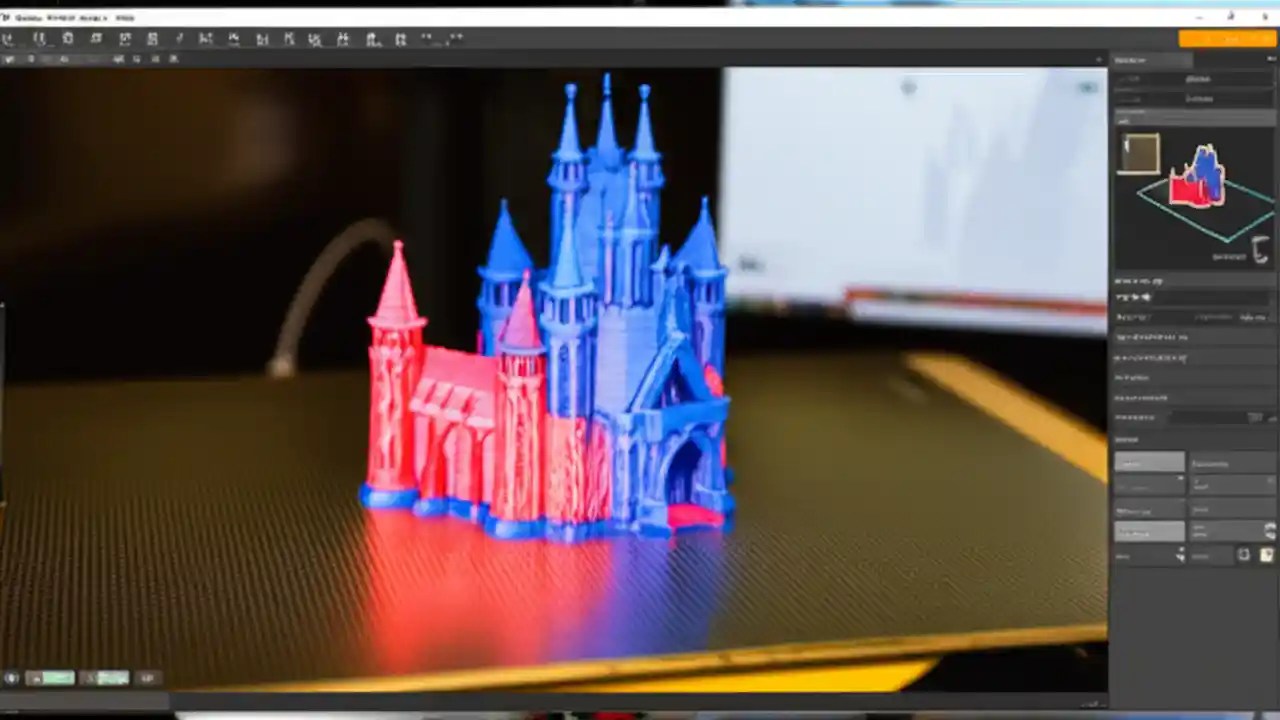
Task: Toggle the leftmost view option below the toolbar
Action: [x=8, y=58]
